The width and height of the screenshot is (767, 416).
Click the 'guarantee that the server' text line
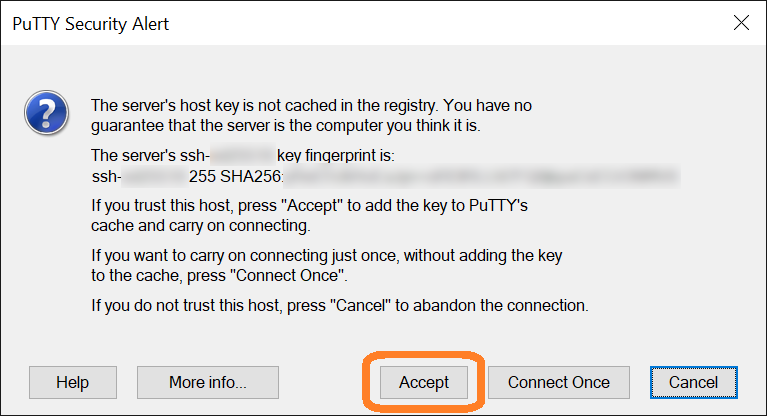[x=286, y=126]
